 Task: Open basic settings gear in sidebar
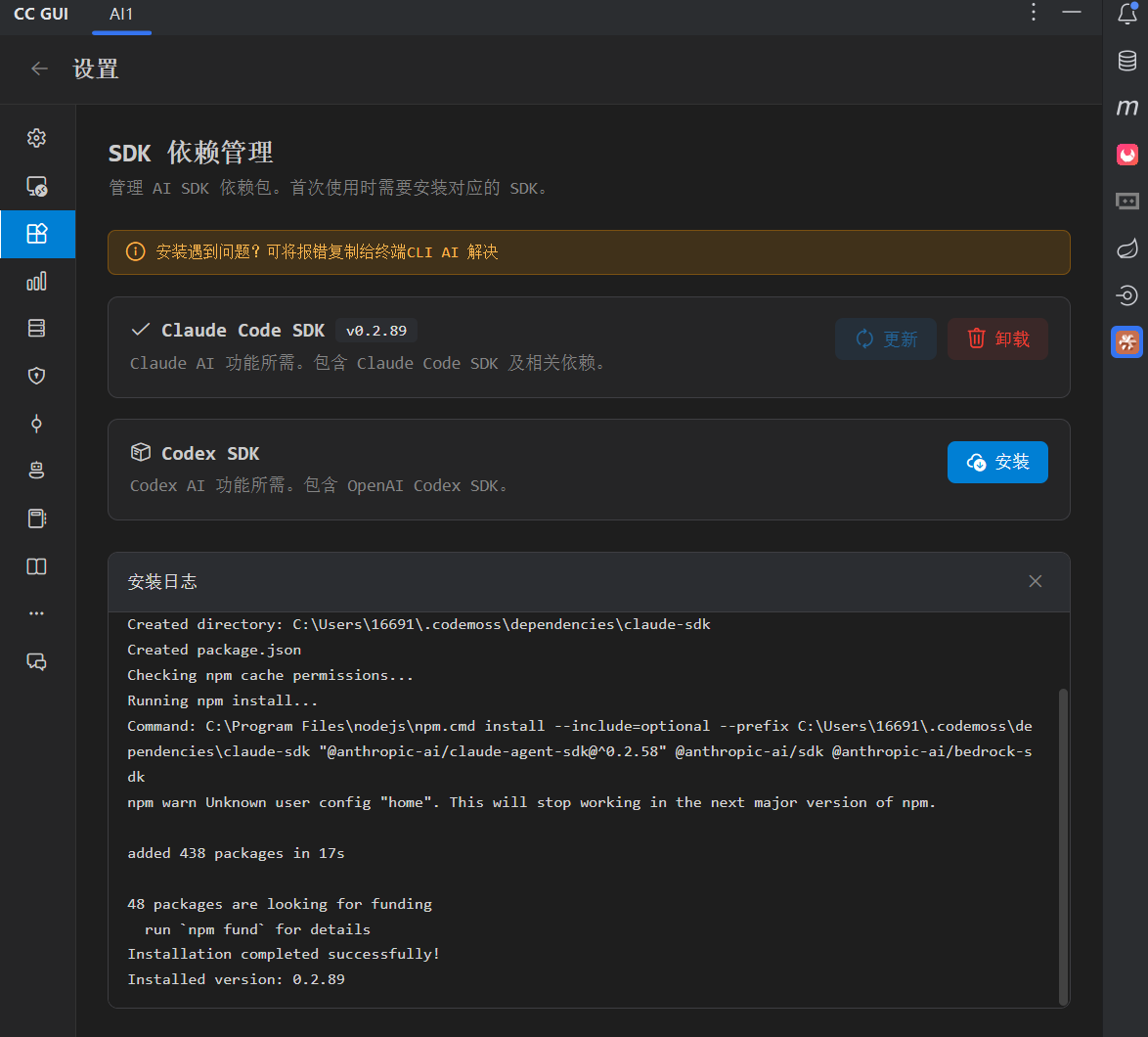tap(36, 138)
